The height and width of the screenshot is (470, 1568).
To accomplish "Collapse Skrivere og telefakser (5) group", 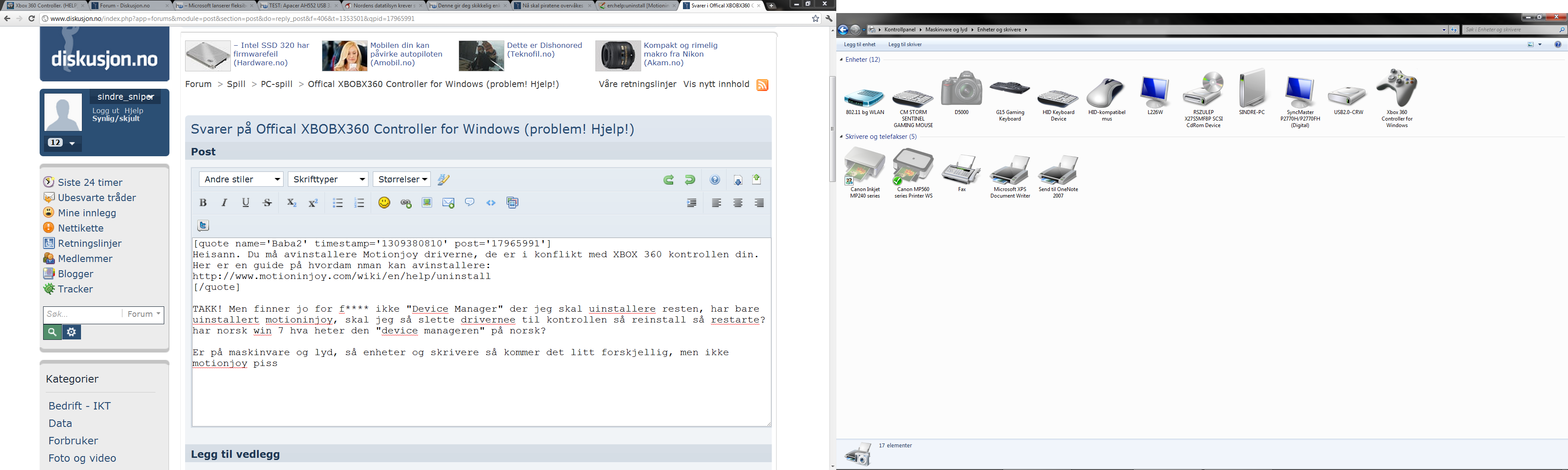I will (841, 137).
